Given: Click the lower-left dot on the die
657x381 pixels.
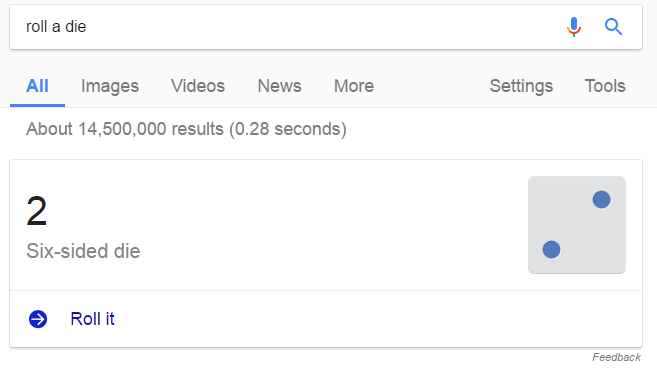Looking at the screenshot, I should click(x=551, y=250).
